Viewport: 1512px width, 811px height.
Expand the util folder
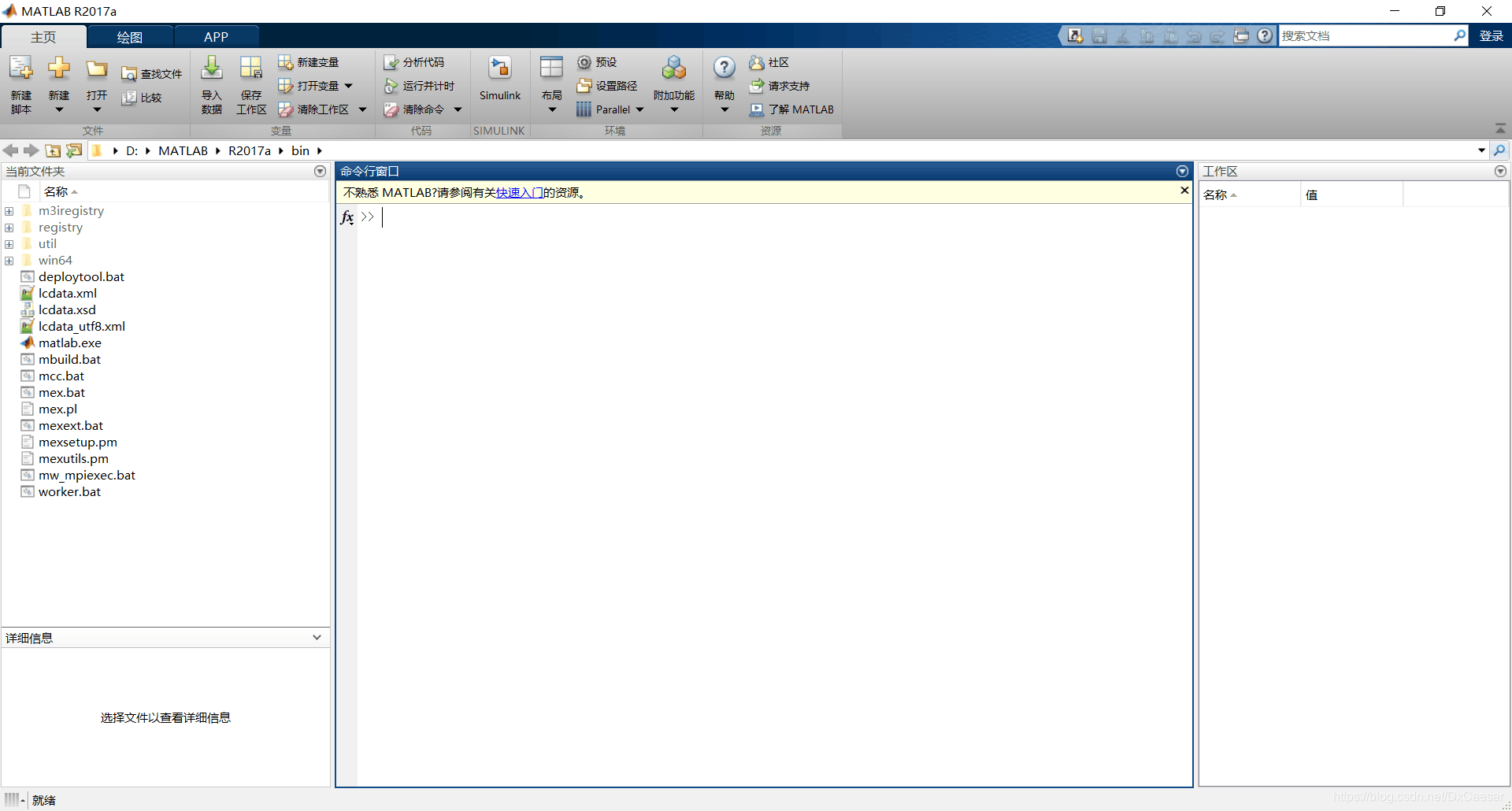coord(9,244)
